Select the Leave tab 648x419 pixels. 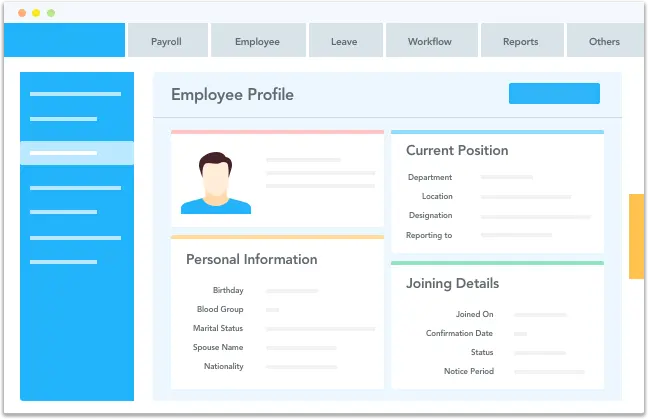pos(346,42)
